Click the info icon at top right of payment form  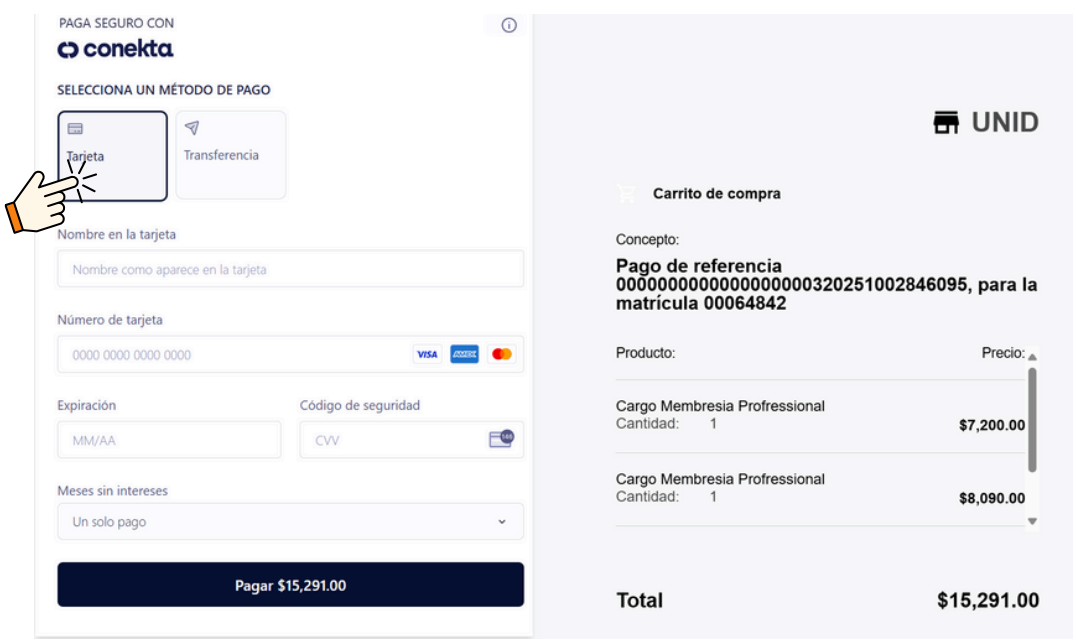pyautogui.click(x=508, y=26)
